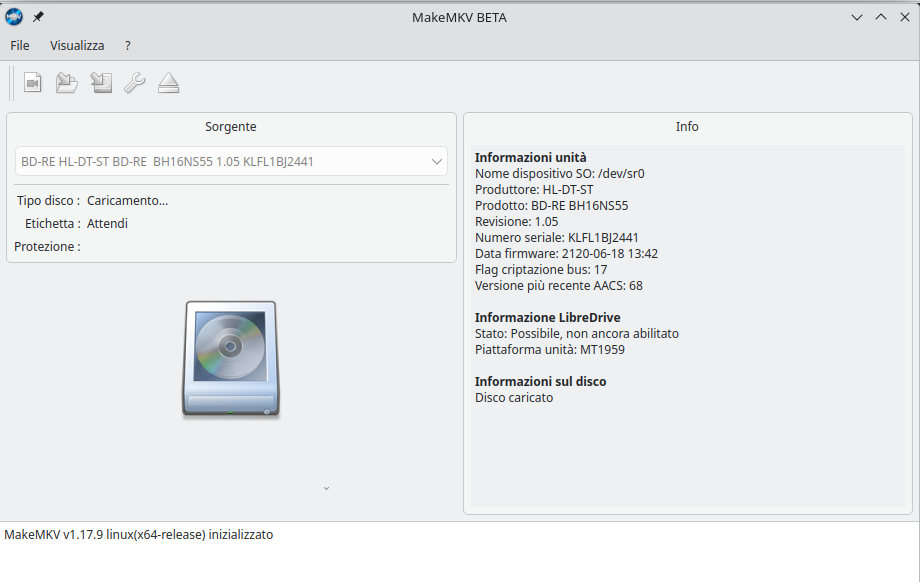The width and height of the screenshot is (920, 582).
Task: Maximize the MakeMKV window
Action: click(x=881, y=18)
